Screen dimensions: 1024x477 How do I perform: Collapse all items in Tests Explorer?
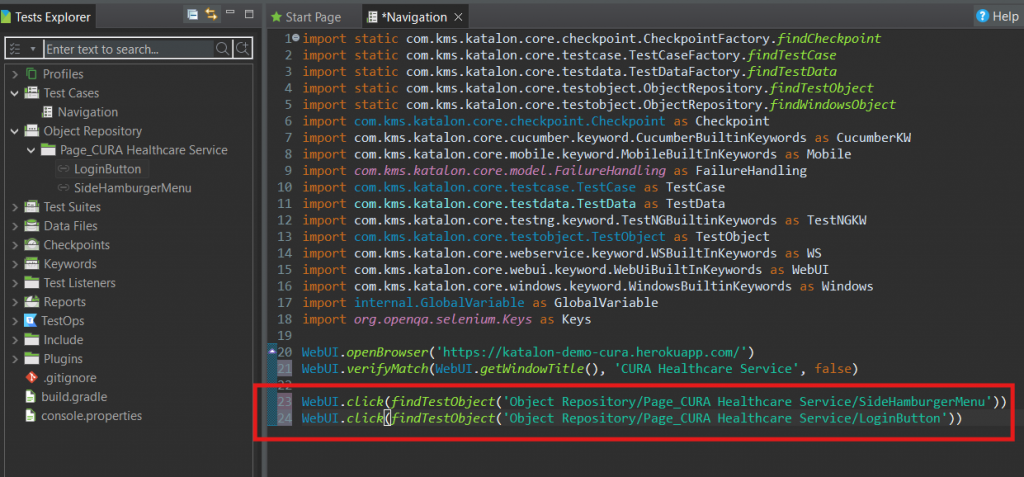192,14
